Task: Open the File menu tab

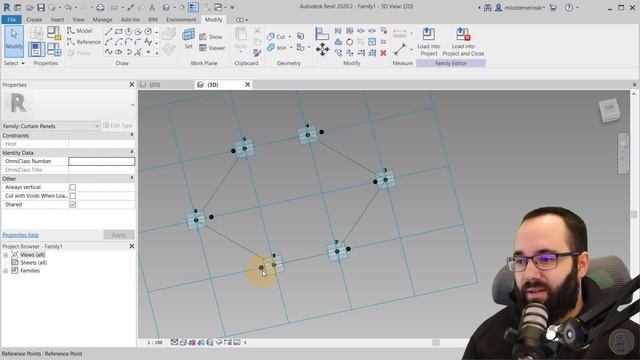Action: coord(11,20)
